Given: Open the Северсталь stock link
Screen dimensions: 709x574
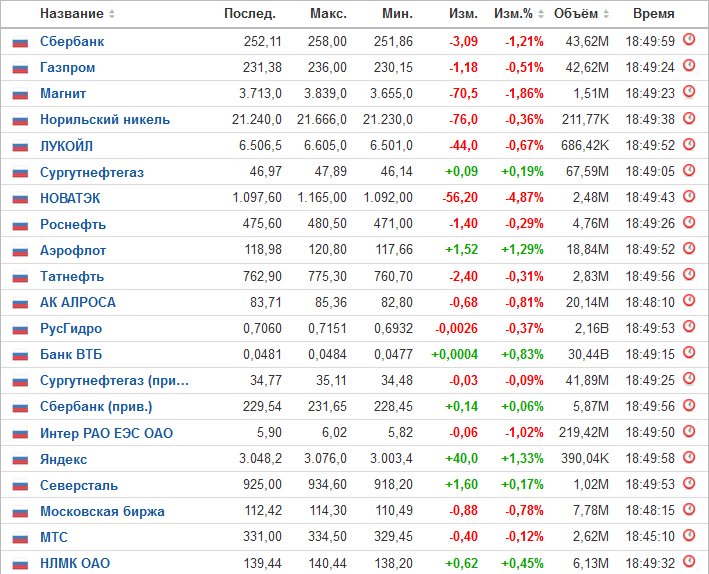Looking at the screenshot, I should pos(79,485).
